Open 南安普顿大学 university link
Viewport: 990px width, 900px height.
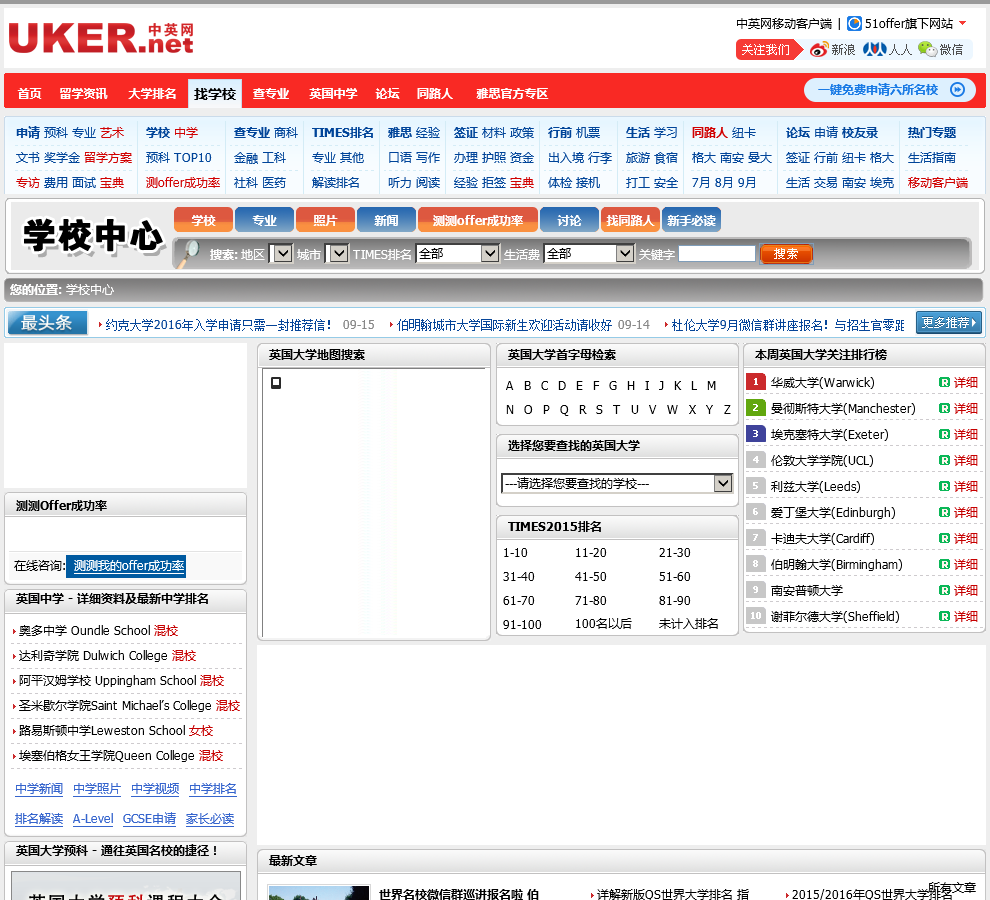point(806,591)
